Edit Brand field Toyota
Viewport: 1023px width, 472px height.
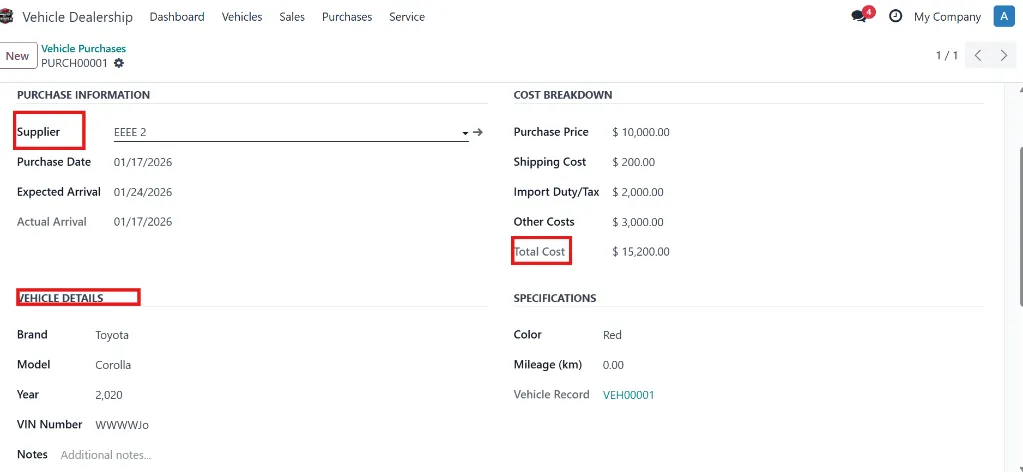[112, 335]
